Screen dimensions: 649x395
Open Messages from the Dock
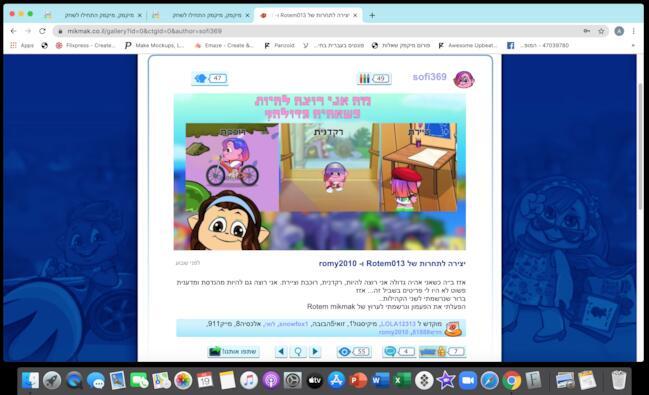click(x=96, y=380)
